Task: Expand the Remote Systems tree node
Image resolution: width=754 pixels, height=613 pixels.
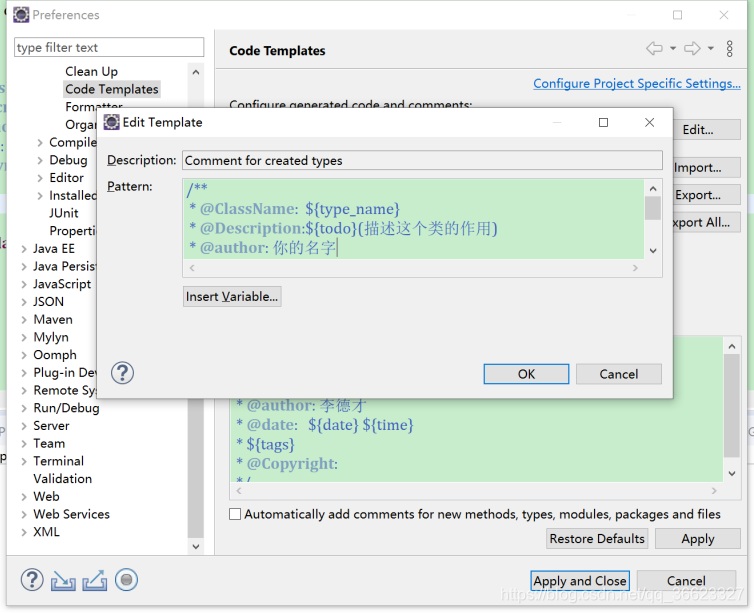Action: pos(24,391)
